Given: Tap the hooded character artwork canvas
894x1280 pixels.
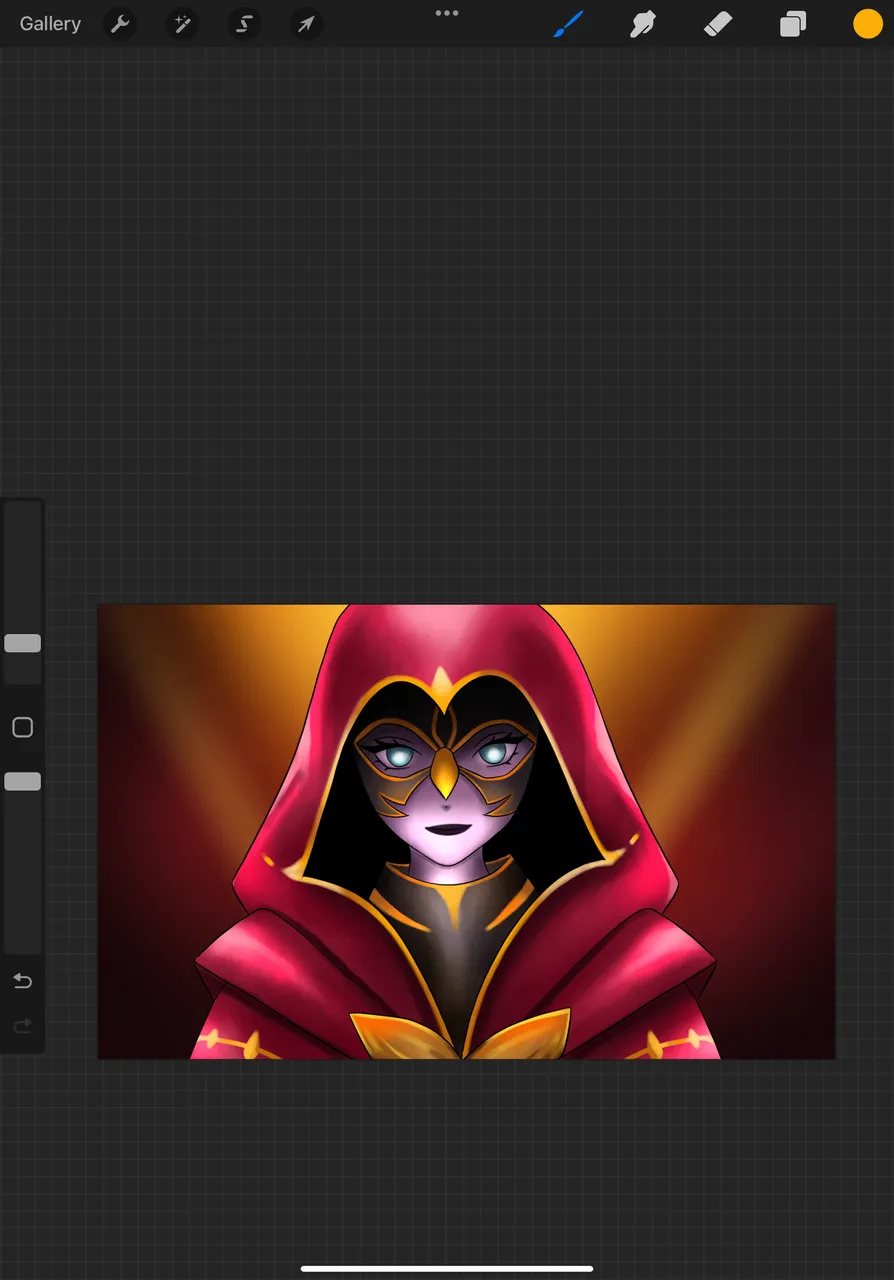Looking at the screenshot, I should point(466,831).
